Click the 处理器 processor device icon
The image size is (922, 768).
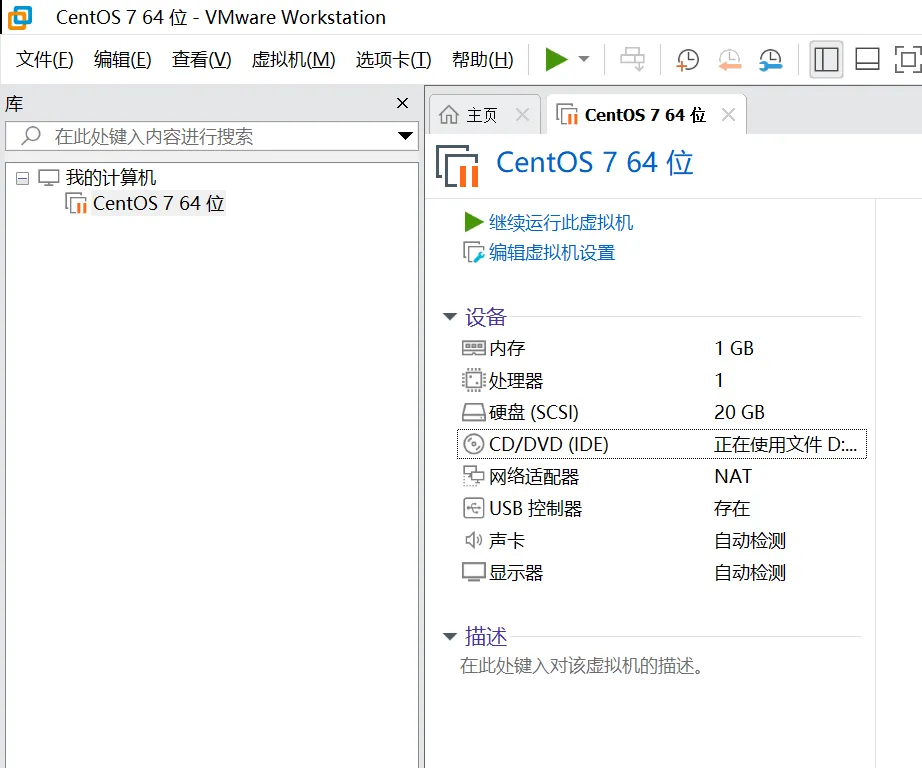point(473,380)
